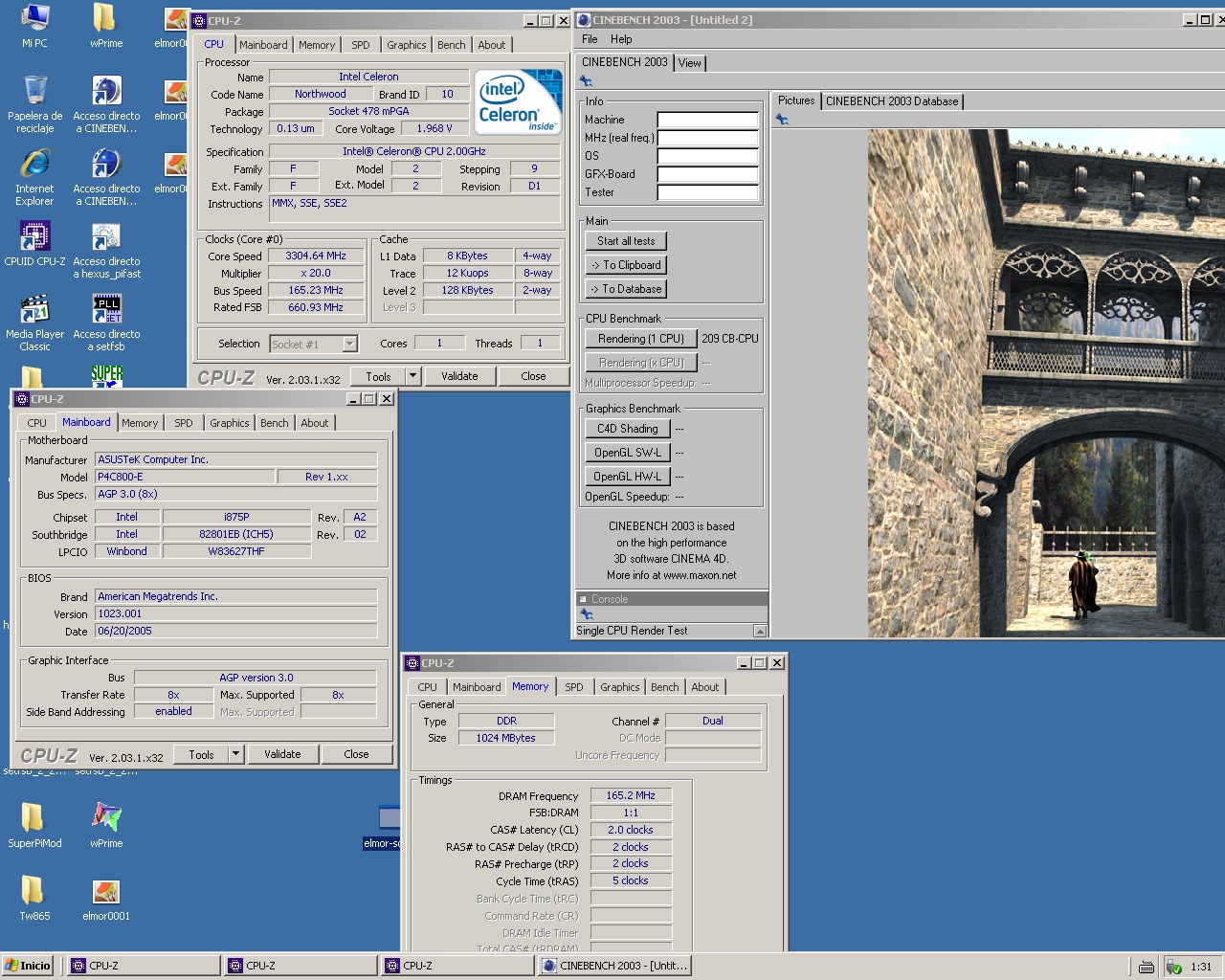Click the To Database button

point(626,289)
